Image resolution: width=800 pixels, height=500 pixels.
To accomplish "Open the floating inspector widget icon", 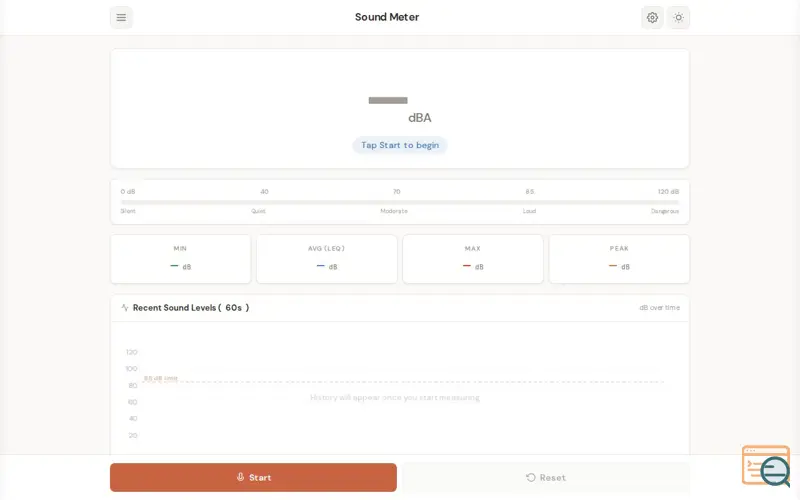I will [766, 466].
